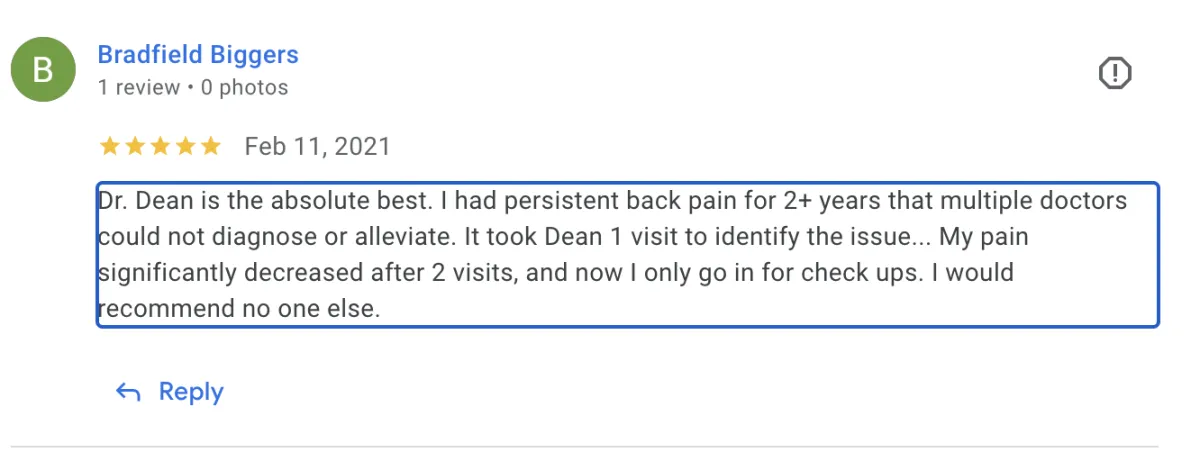Click the third yellow rating star

pyautogui.click(x=160, y=147)
